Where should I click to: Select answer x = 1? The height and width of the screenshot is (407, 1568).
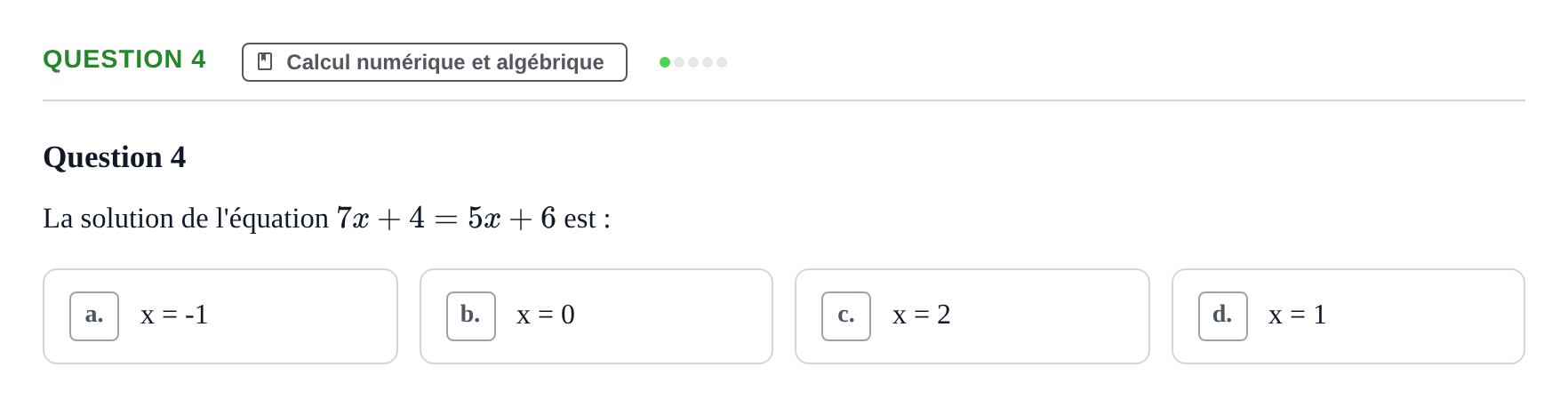[1348, 316]
